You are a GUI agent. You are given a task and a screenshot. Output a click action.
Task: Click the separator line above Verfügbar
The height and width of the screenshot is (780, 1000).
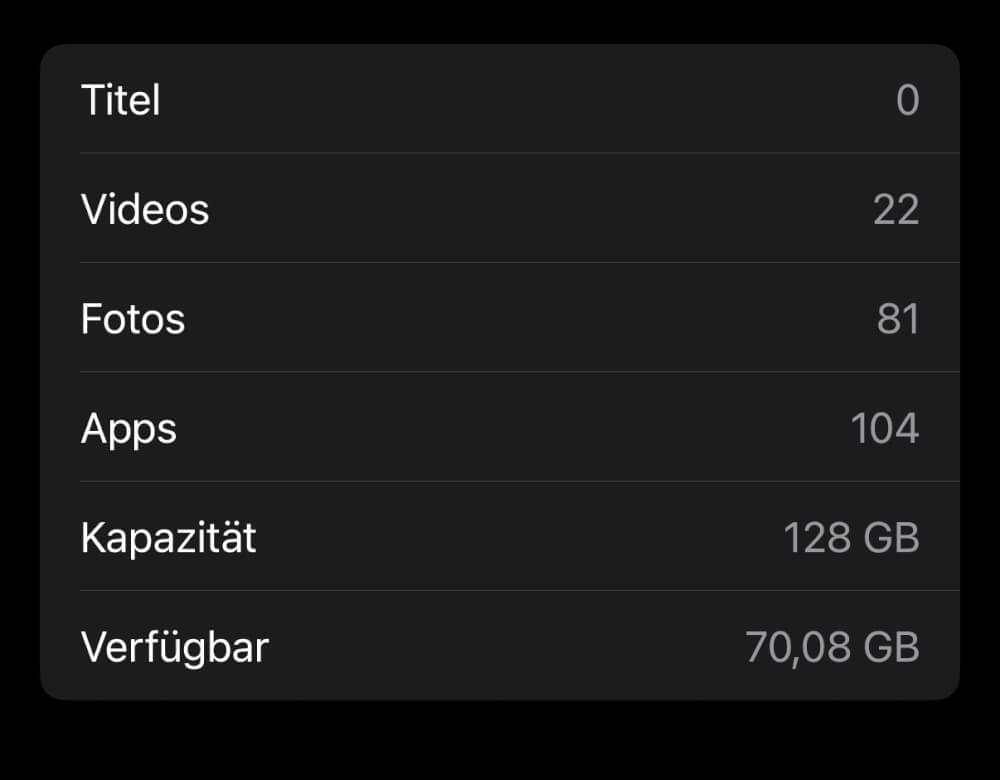click(x=520, y=591)
